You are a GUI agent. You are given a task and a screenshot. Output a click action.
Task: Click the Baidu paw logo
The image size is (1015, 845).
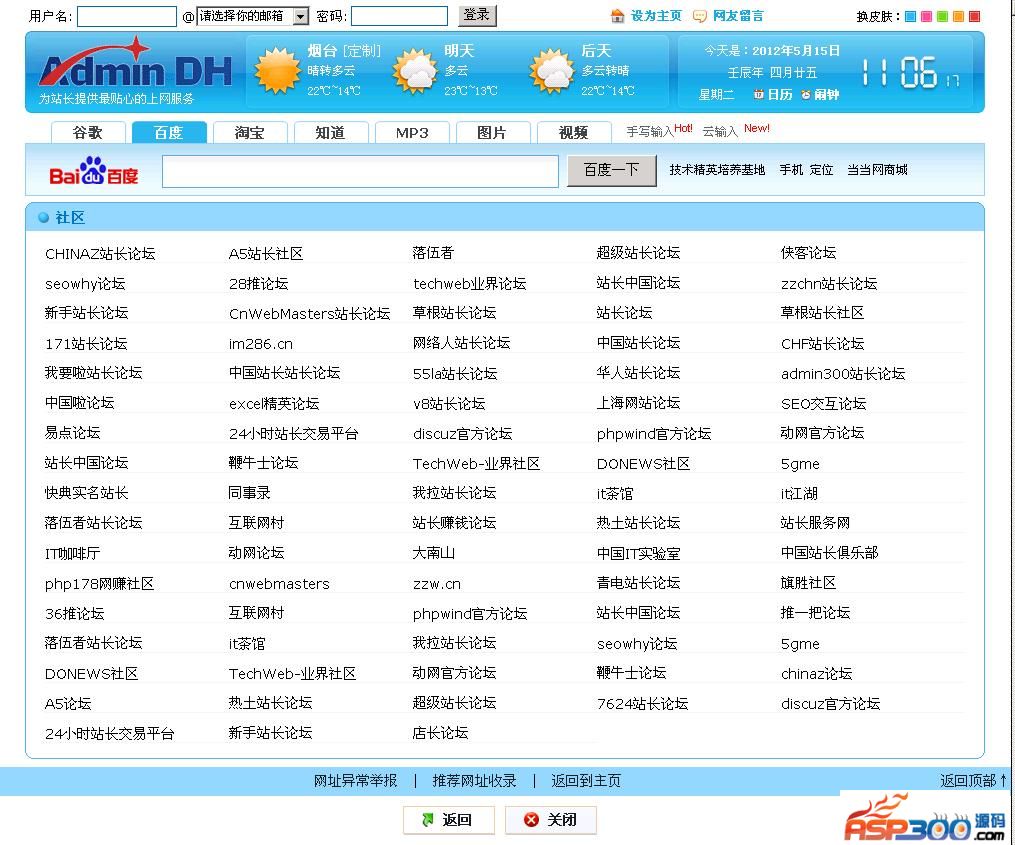coord(93,170)
